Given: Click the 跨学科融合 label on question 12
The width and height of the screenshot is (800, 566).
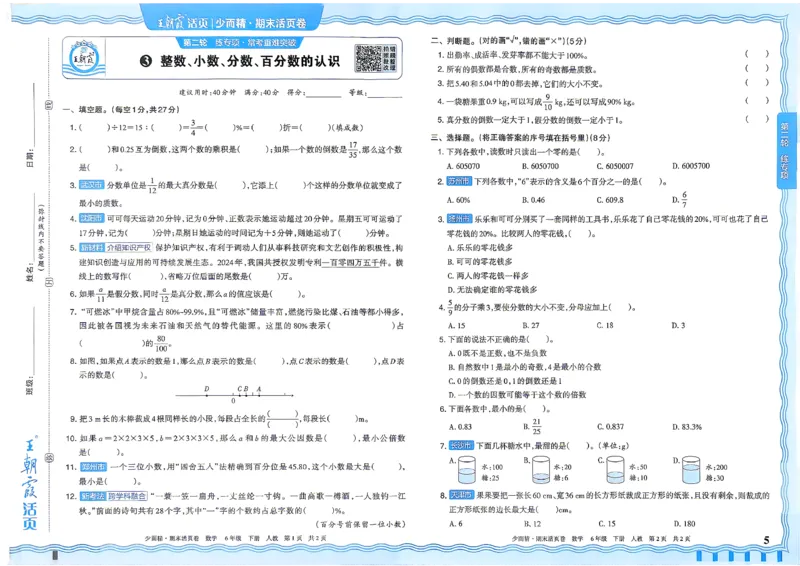Looking at the screenshot, I should pos(127,496).
